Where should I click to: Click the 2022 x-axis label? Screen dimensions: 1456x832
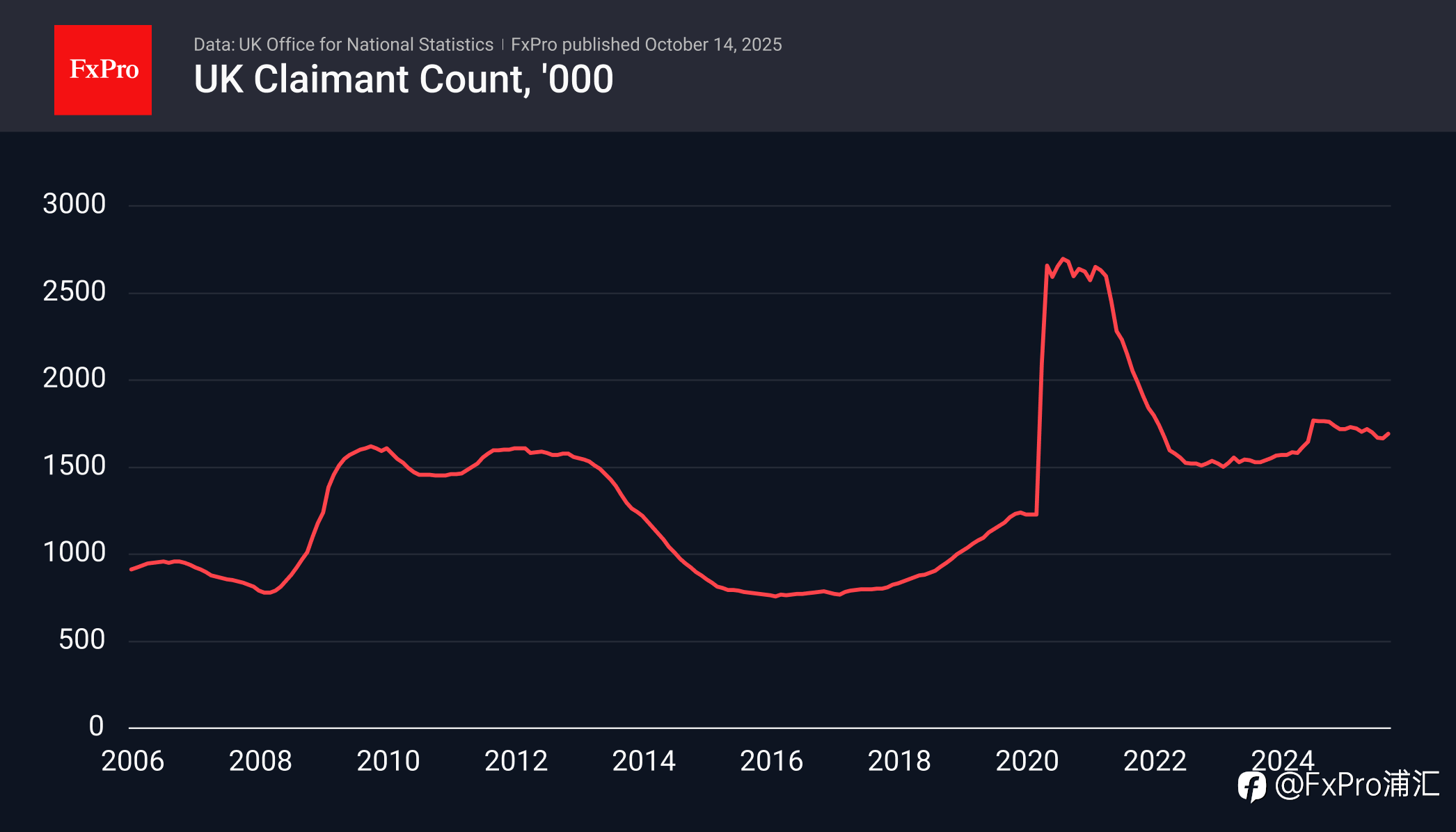click(1155, 761)
